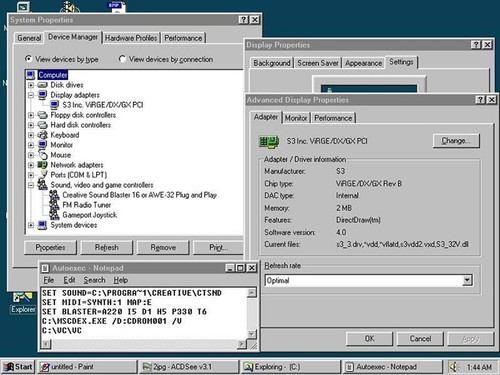The height and width of the screenshot is (375, 500).
Task: Open the Start menu button
Action: tap(18, 367)
